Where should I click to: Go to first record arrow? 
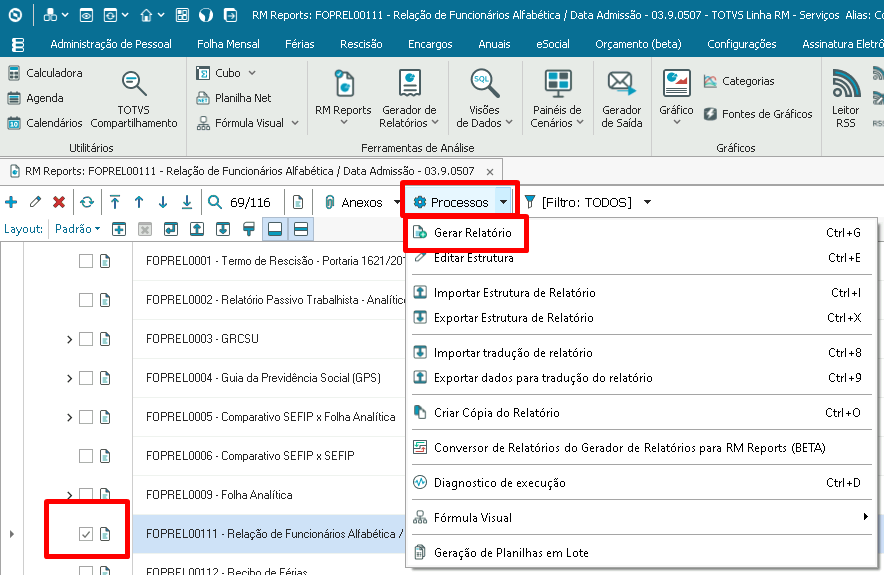tap(115, 202)
